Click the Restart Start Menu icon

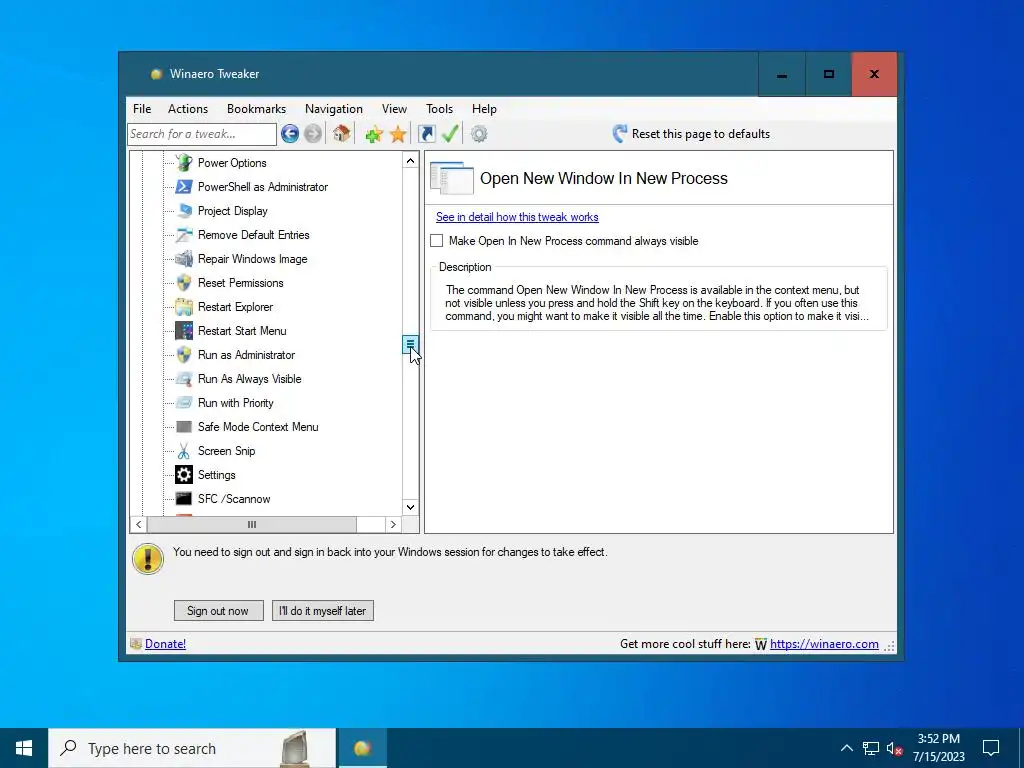point(184,330)
